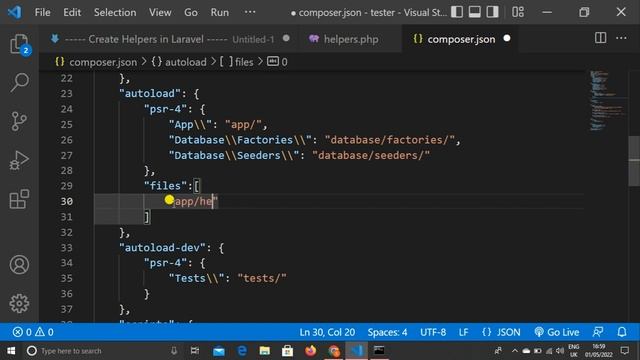
Task: Open the Edit menu
Action: 72,12
